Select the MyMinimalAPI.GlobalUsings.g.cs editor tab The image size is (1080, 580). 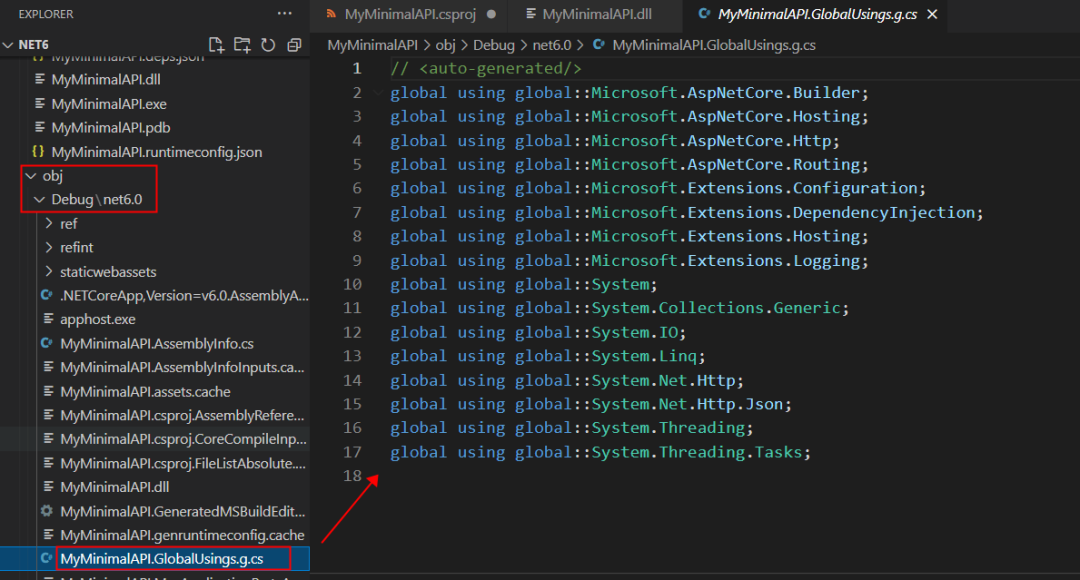click(817, 14)
